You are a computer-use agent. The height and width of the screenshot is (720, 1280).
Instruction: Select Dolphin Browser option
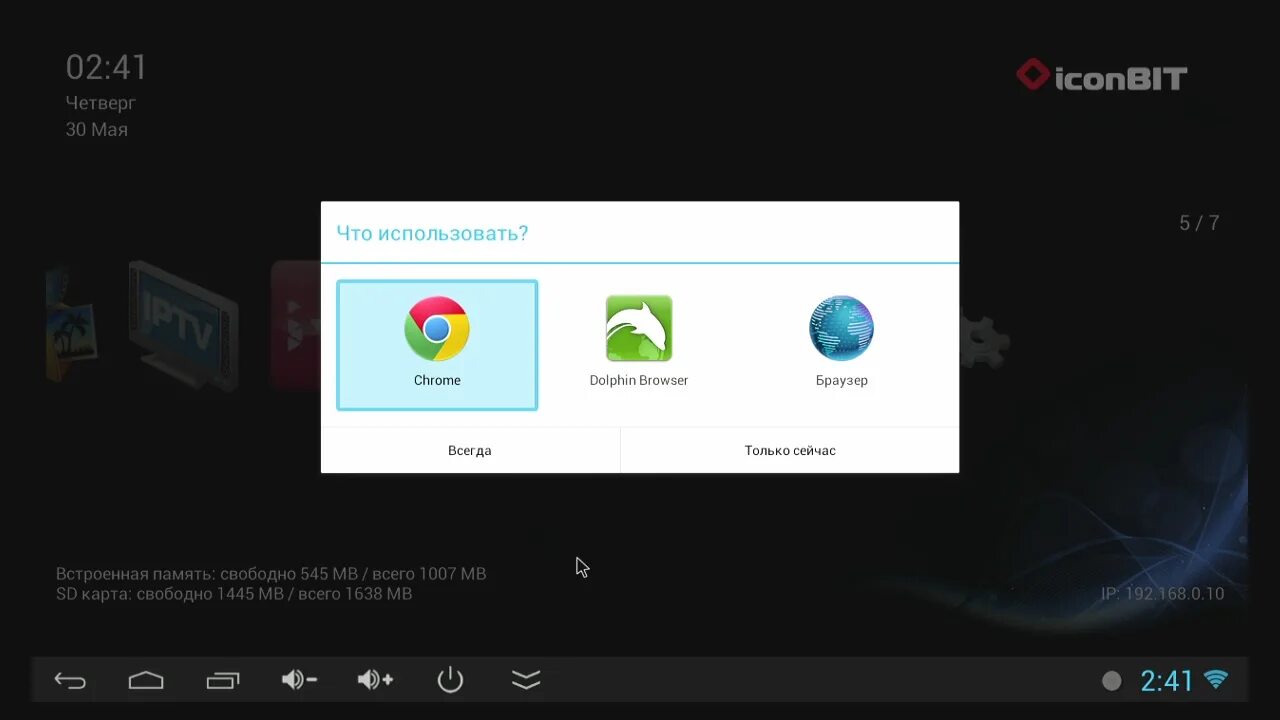(639, 345)
